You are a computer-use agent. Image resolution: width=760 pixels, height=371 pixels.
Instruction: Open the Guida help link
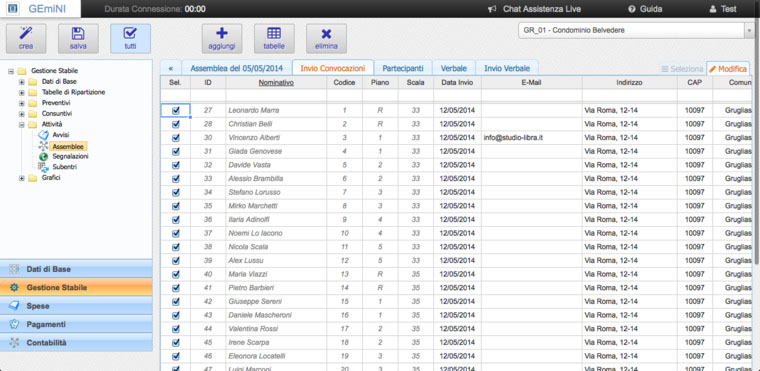click(645, 9)
